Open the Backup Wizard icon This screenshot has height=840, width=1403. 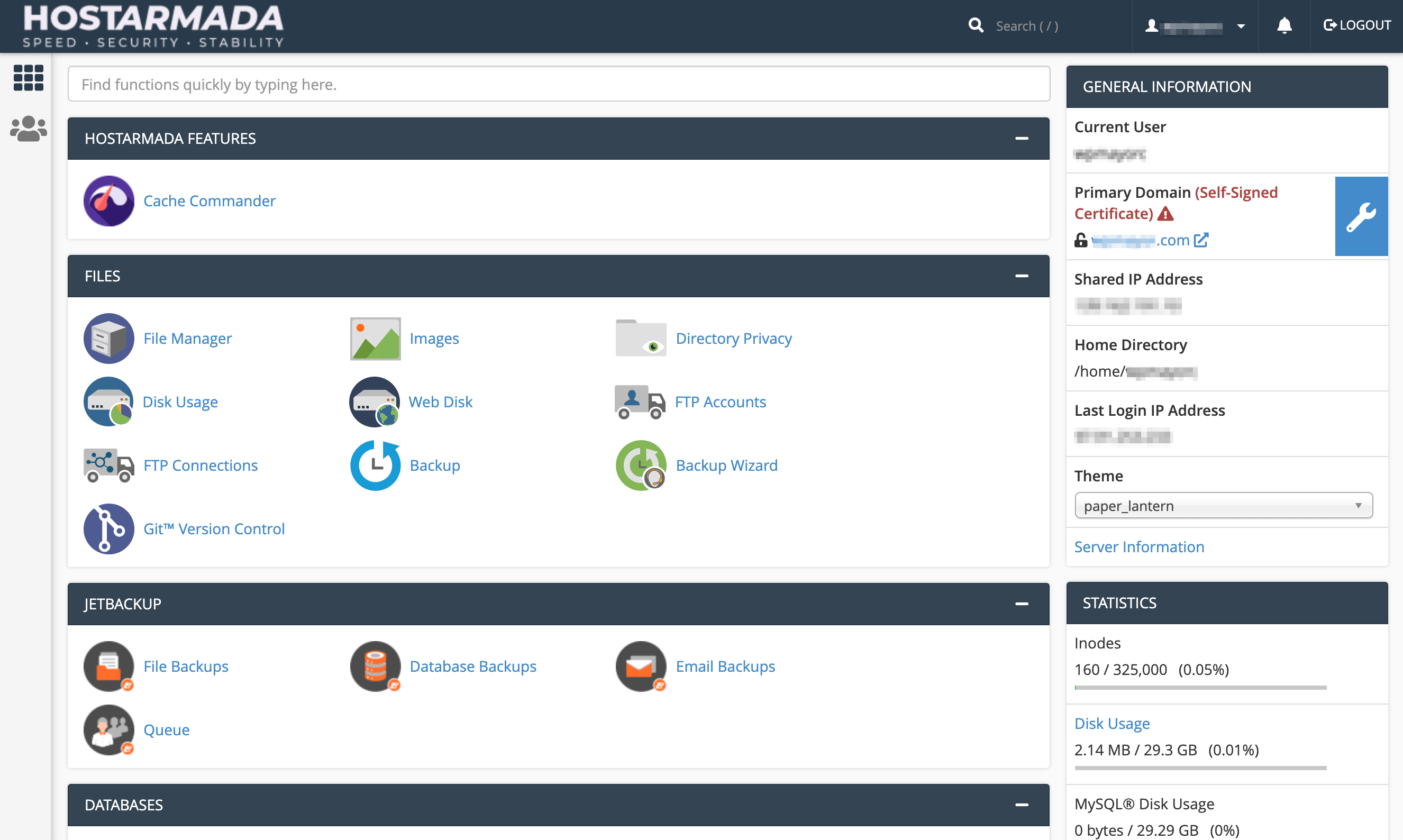pyautogui.click(x=641, y=465)
